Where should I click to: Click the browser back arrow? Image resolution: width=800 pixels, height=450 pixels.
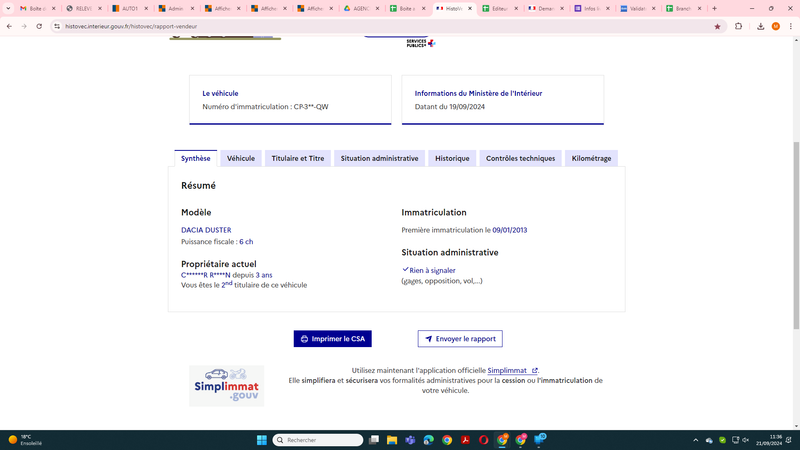point(9,27)
